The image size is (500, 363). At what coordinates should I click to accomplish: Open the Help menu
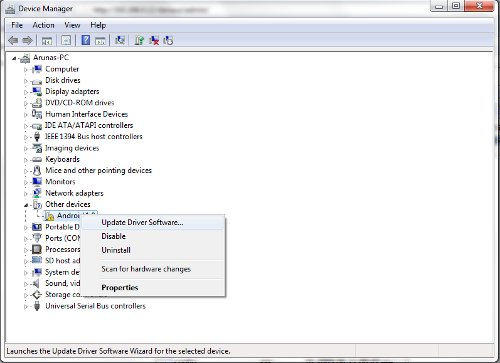pyautogui.click(x=98, y=25)
